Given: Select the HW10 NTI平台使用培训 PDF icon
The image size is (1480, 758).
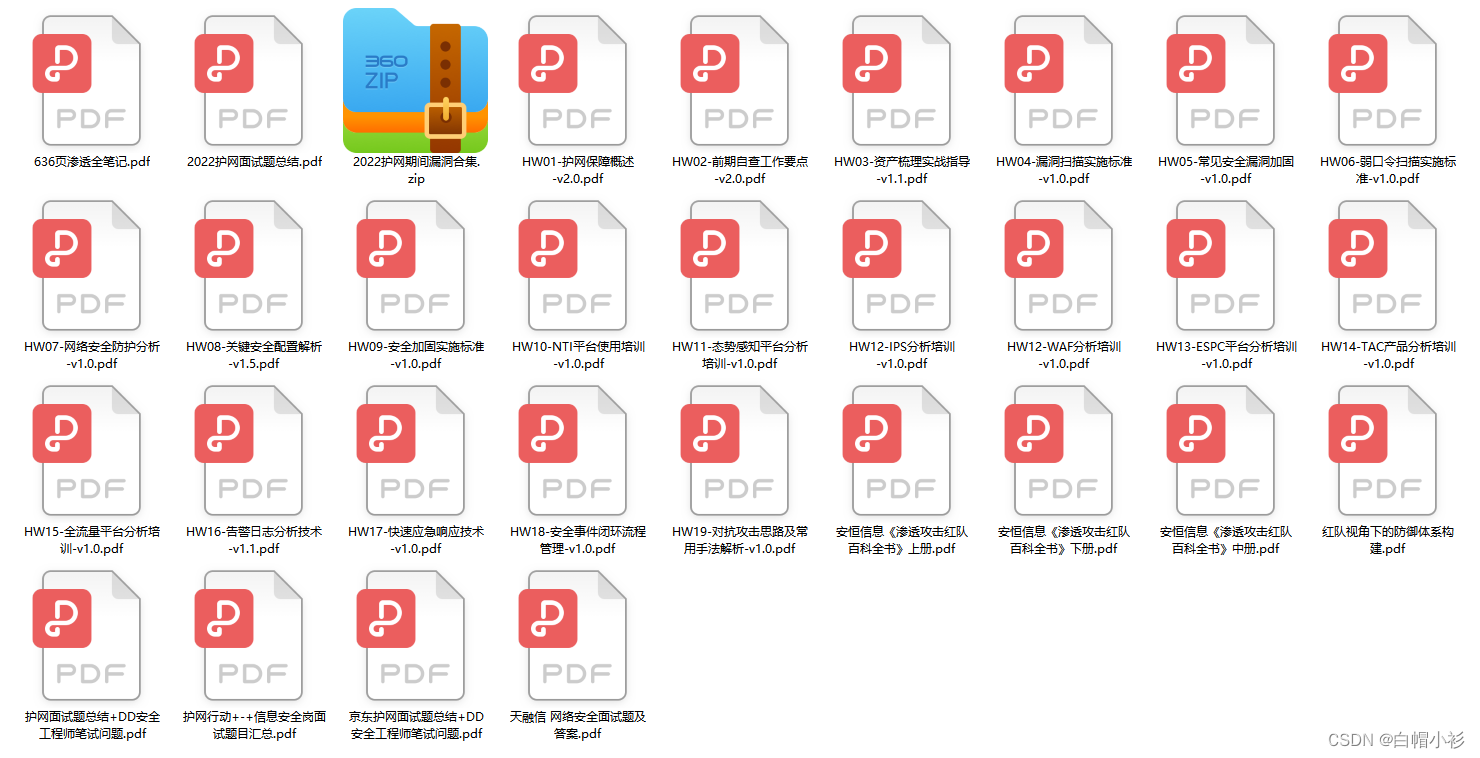Looking at the screenshot, I should (x=573, y=265).
